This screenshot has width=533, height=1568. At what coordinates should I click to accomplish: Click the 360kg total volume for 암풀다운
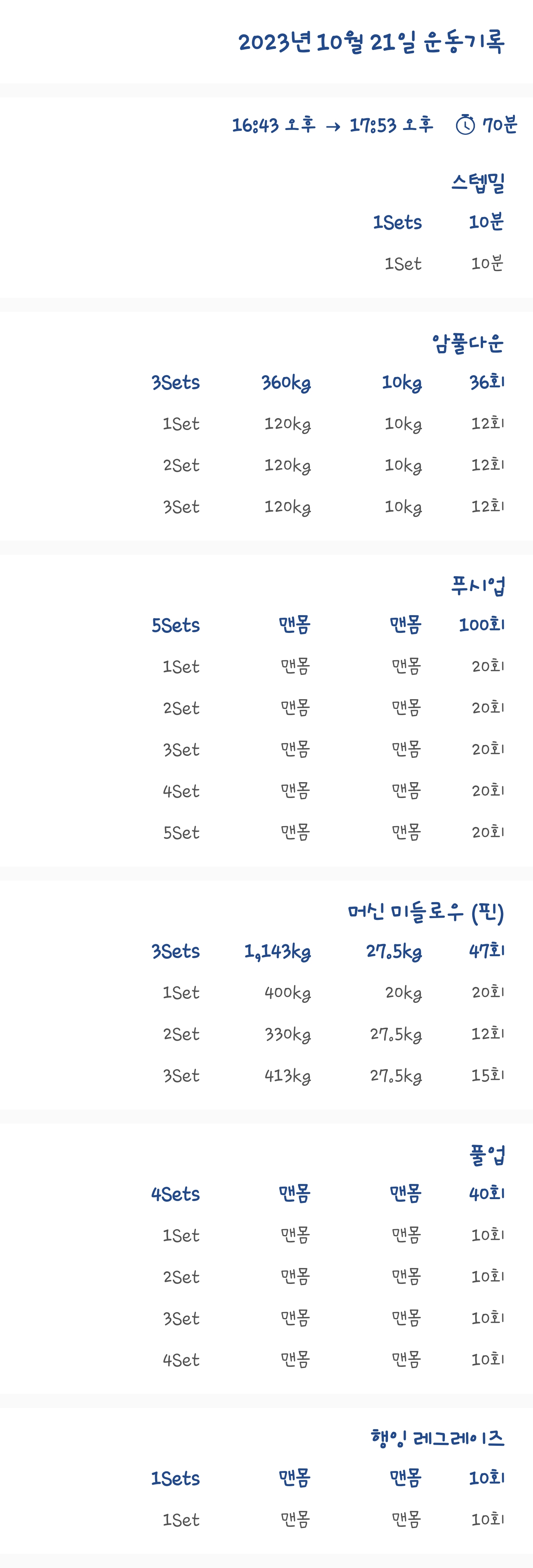(286, 383)
